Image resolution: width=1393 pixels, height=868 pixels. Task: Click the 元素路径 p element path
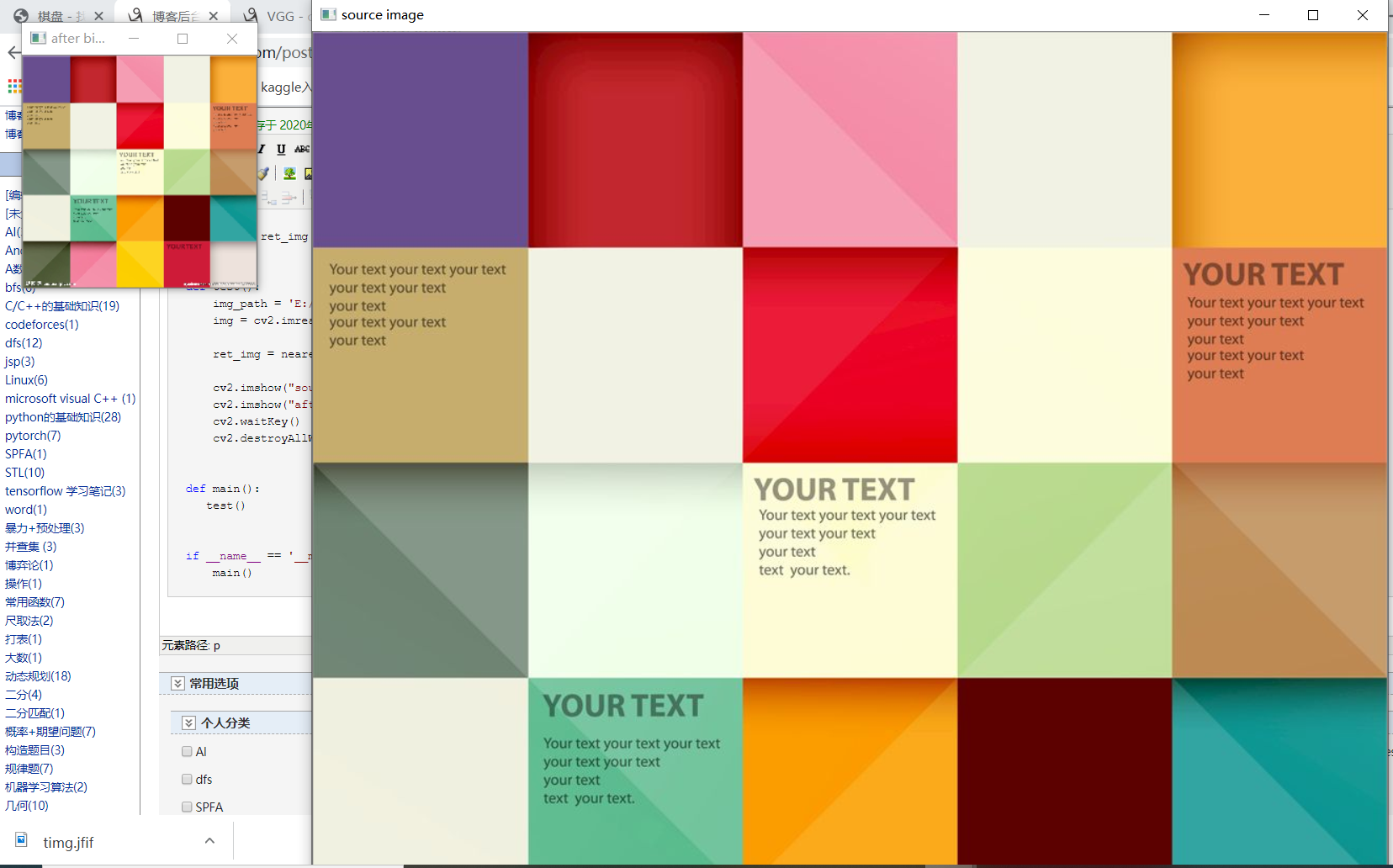click(x=191, y=645)
